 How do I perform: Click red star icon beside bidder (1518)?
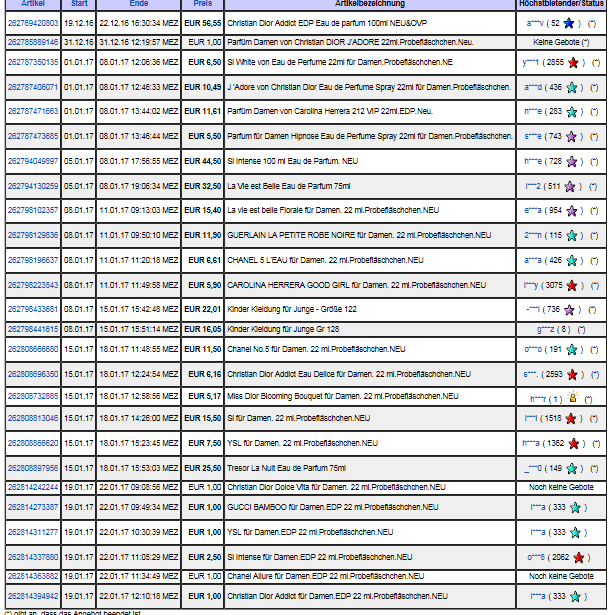(571, 419)
